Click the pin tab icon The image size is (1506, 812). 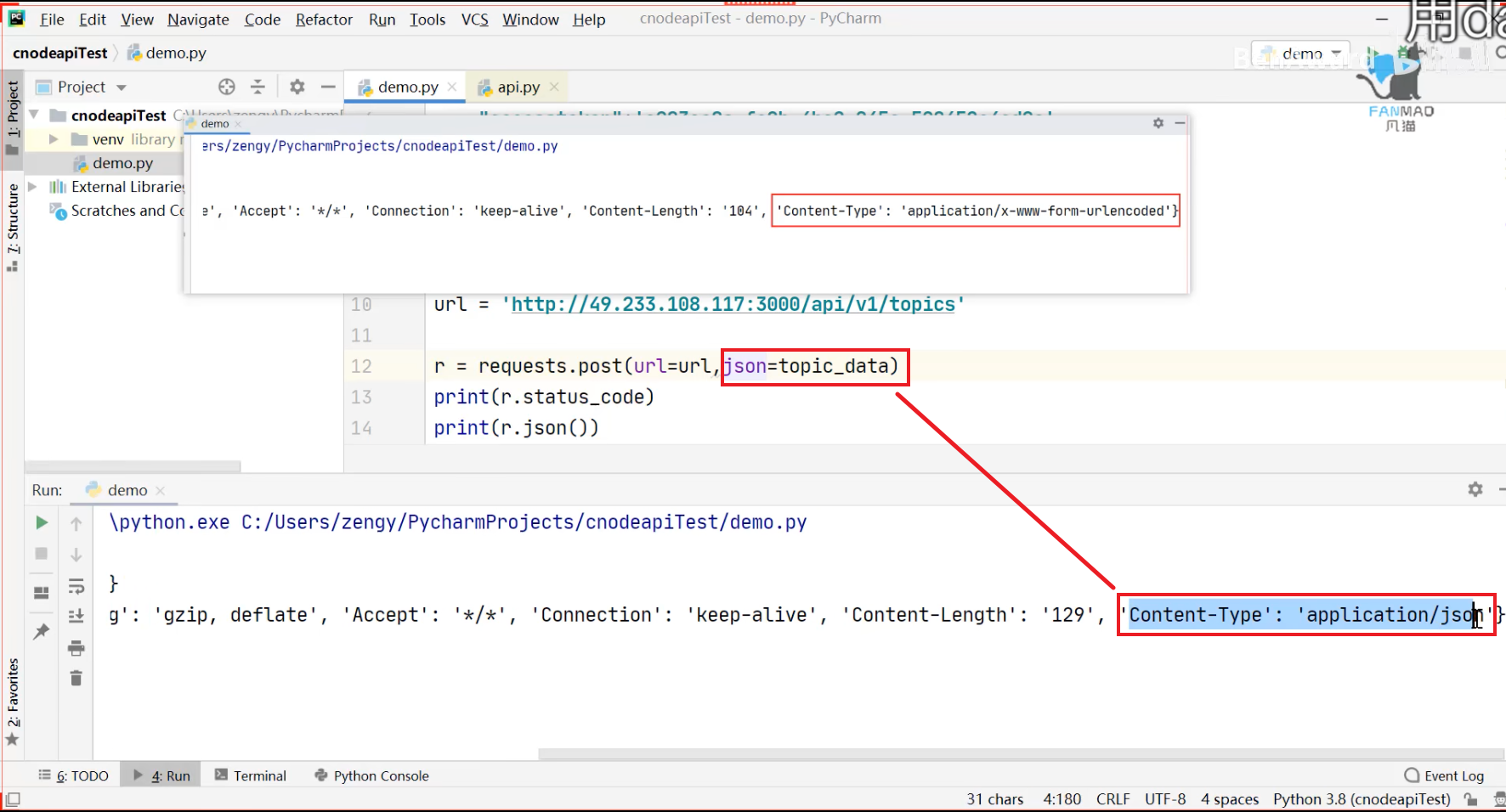[x=41, y=631]
